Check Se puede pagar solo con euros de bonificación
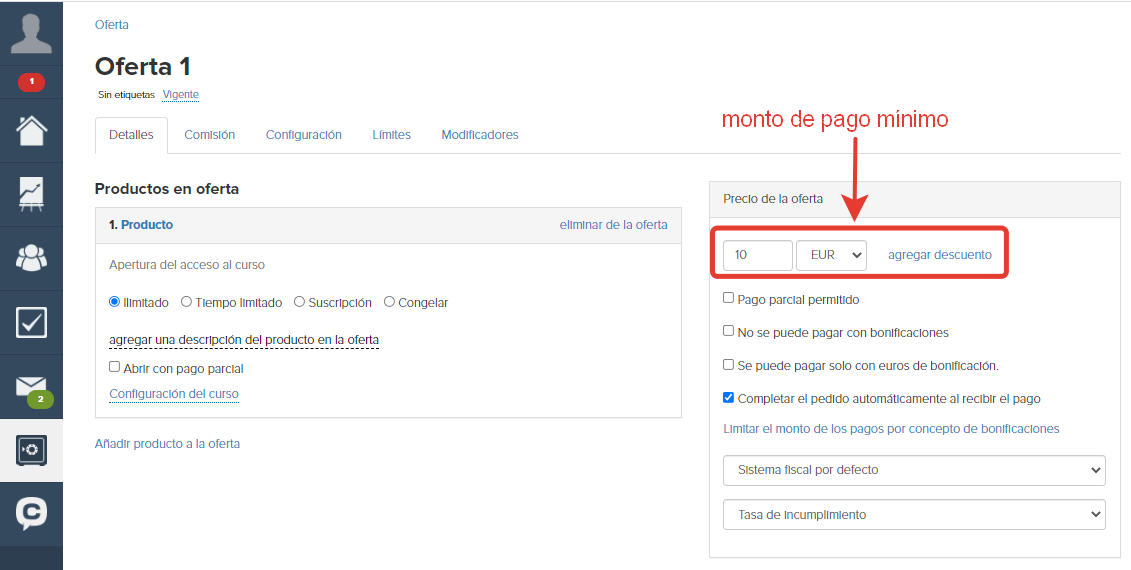 [x=729, y=364]
